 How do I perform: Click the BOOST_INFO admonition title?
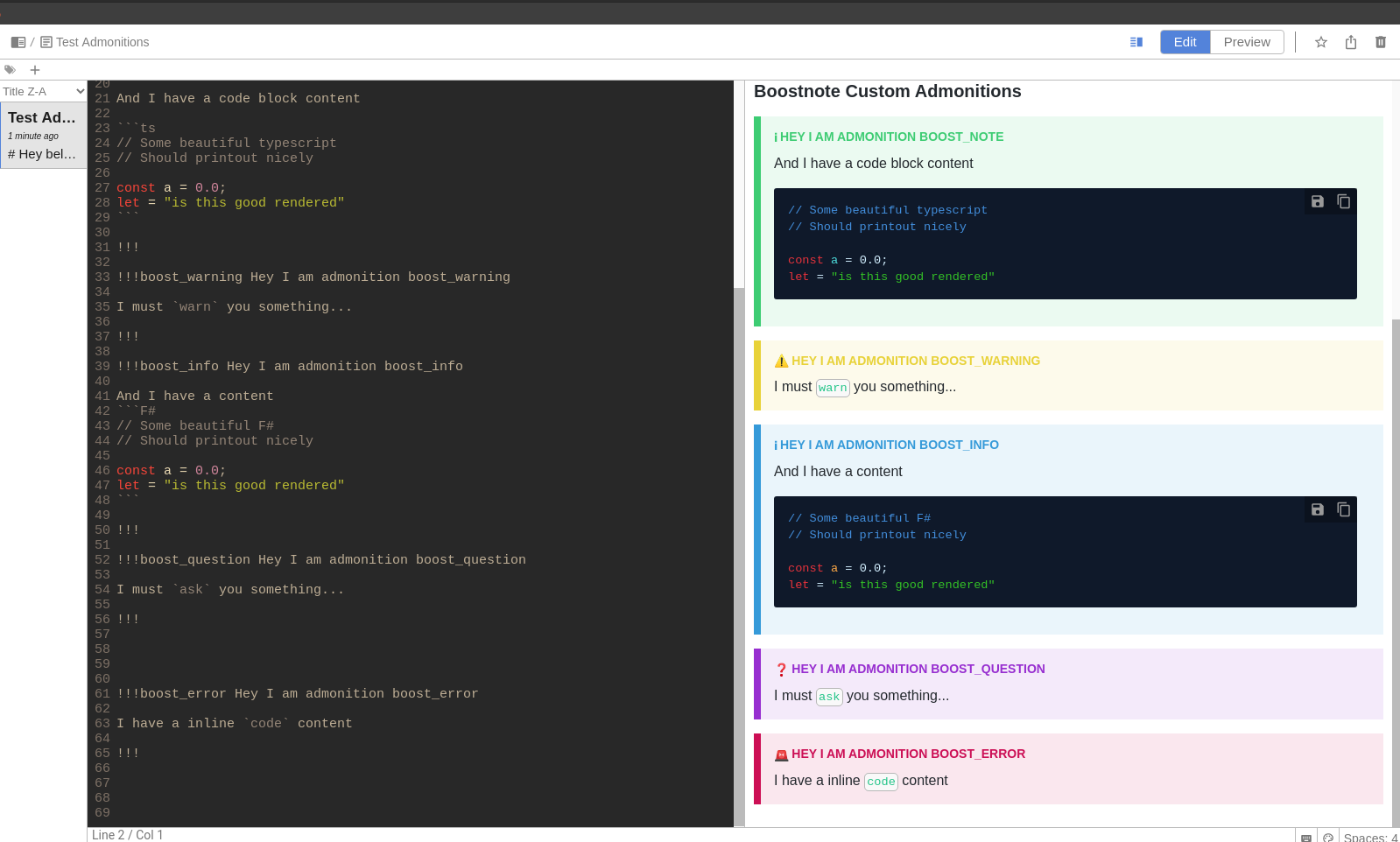coord(889,445)
